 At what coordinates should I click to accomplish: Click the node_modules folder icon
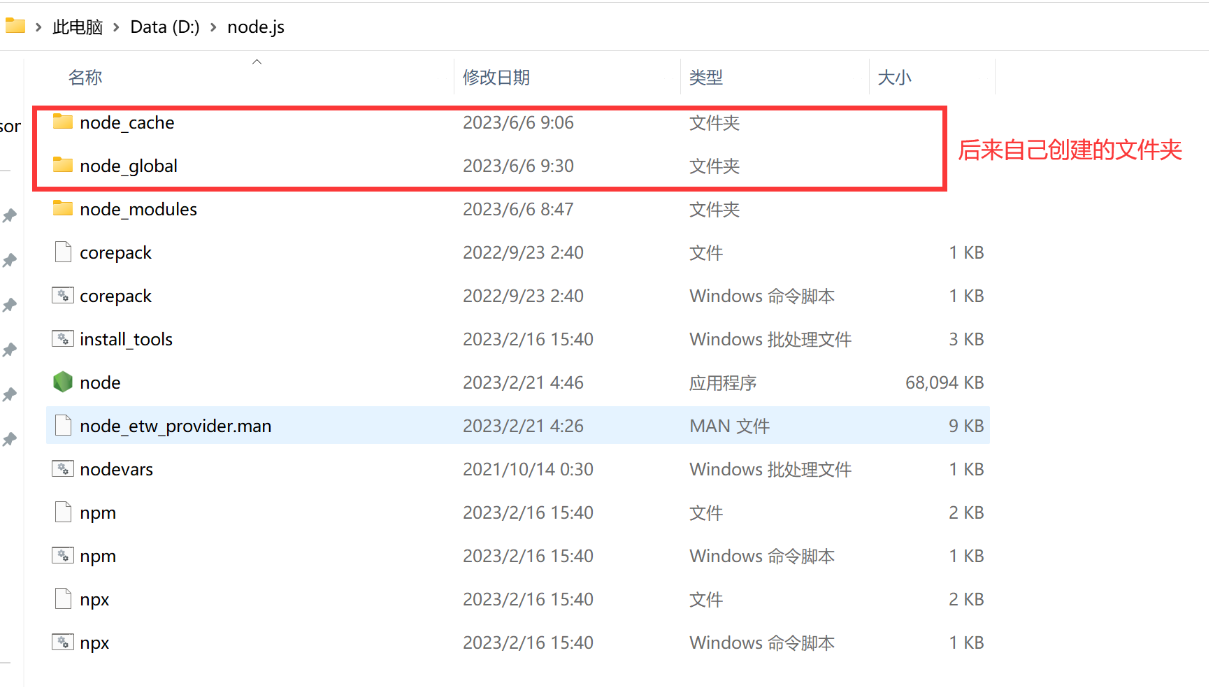(x=63, y=208)
